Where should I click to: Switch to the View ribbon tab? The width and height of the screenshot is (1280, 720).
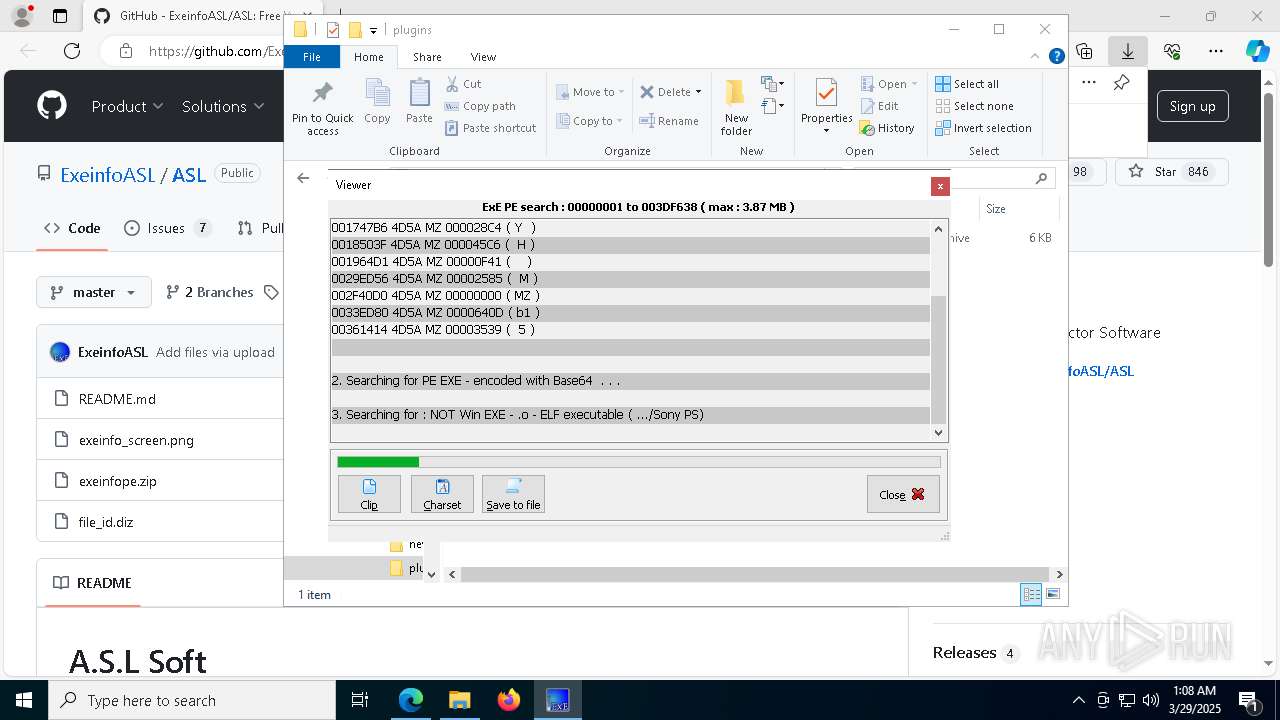pos(483,57)
